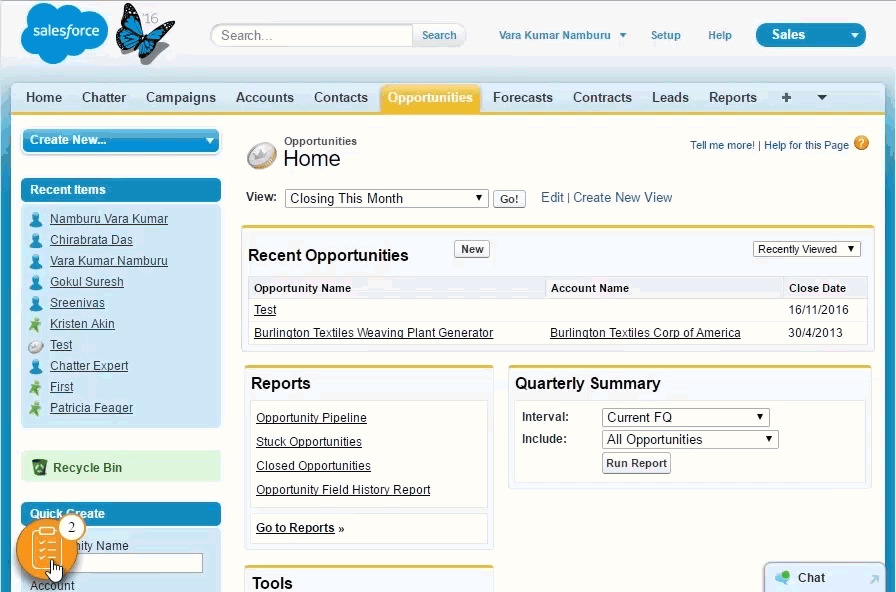Open Help for this Page link
The image size is (896, 592).
click(x=806, y=145)
